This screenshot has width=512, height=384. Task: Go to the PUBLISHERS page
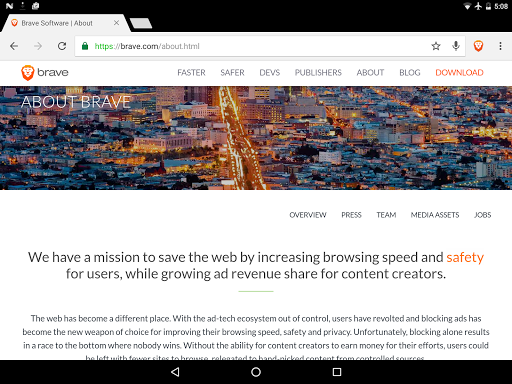[x=318, y=73]
